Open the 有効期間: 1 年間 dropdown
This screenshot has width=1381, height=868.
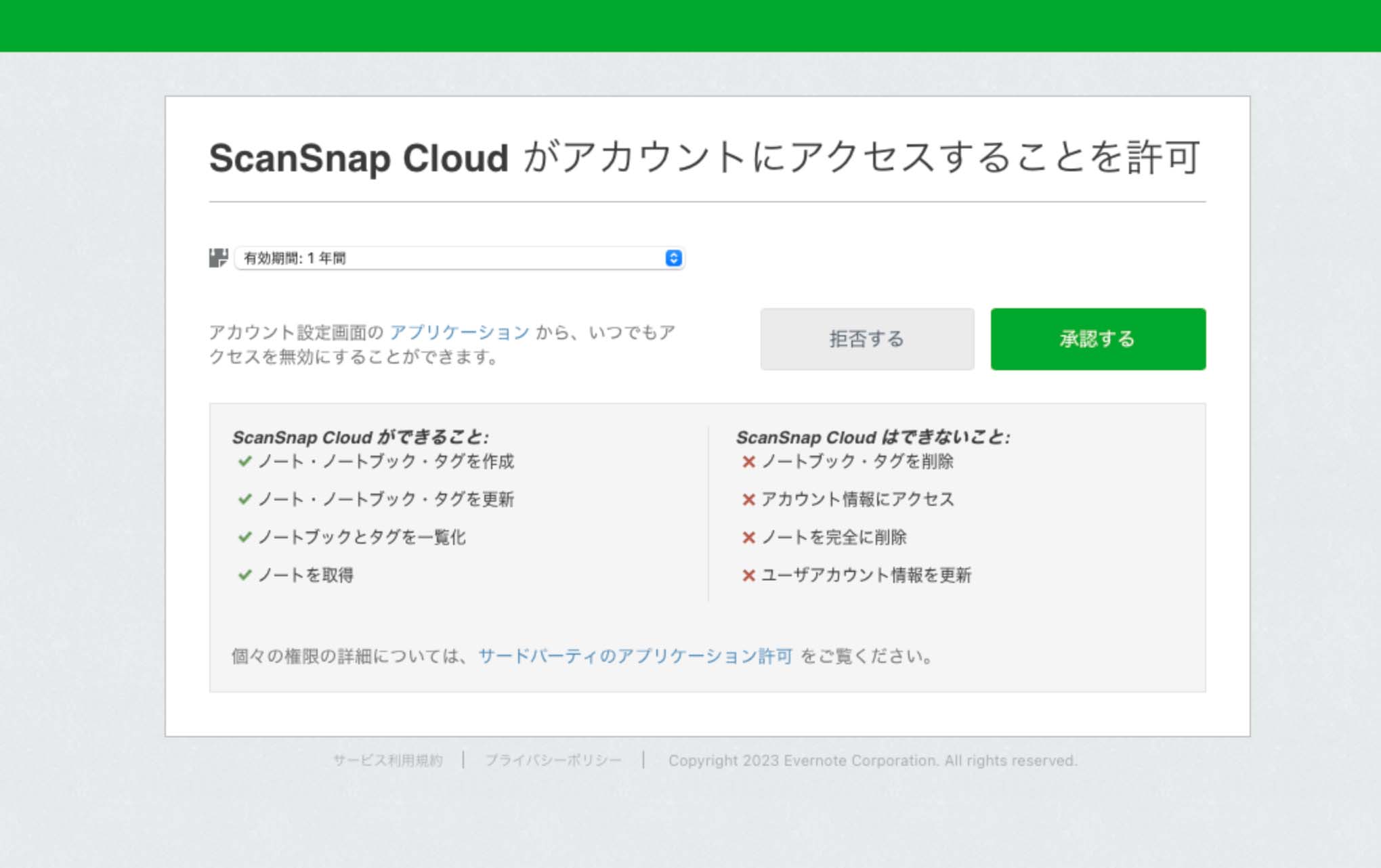[x=447, y=258]
